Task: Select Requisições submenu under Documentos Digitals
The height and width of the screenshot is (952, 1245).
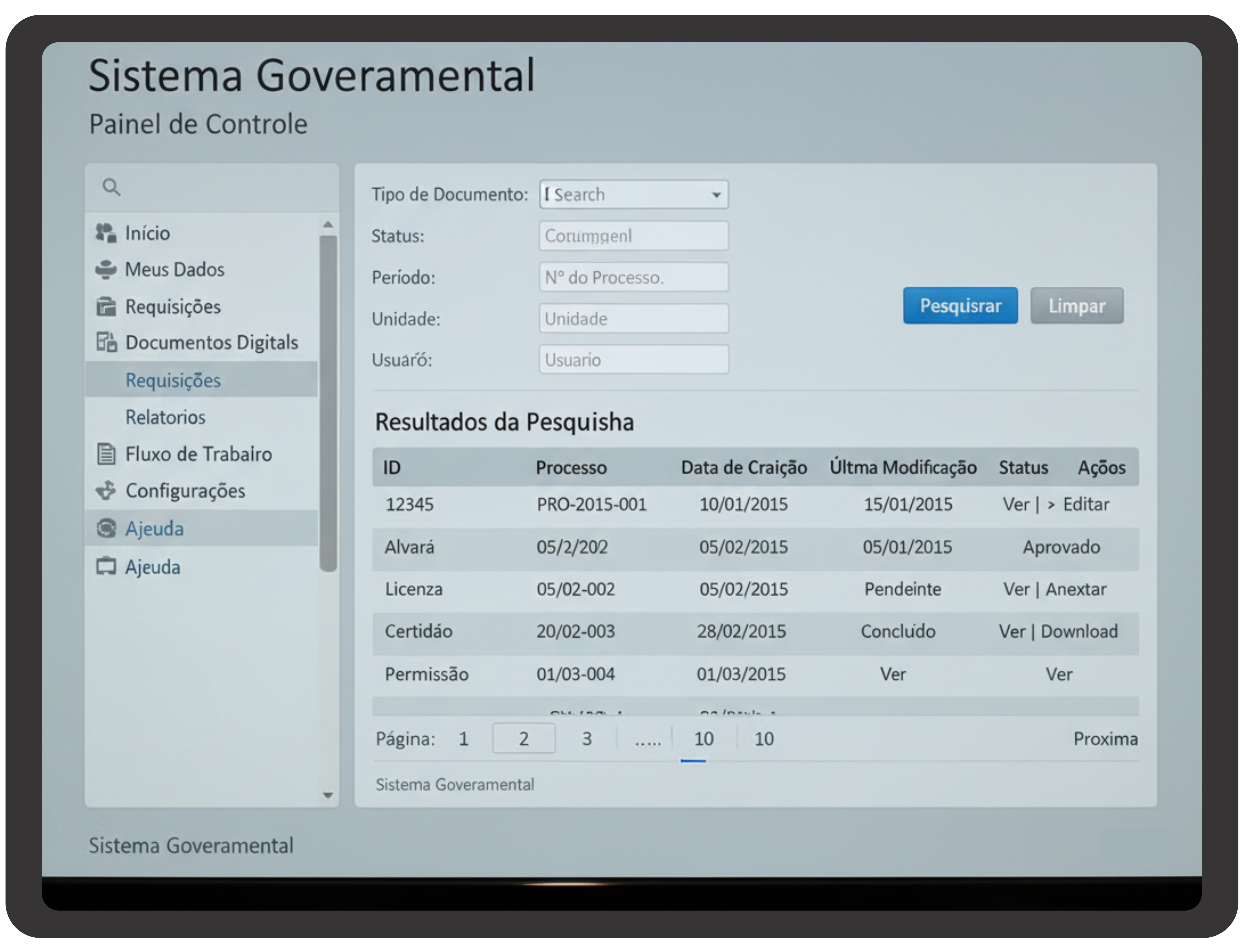Action: [x=173, y=380]
